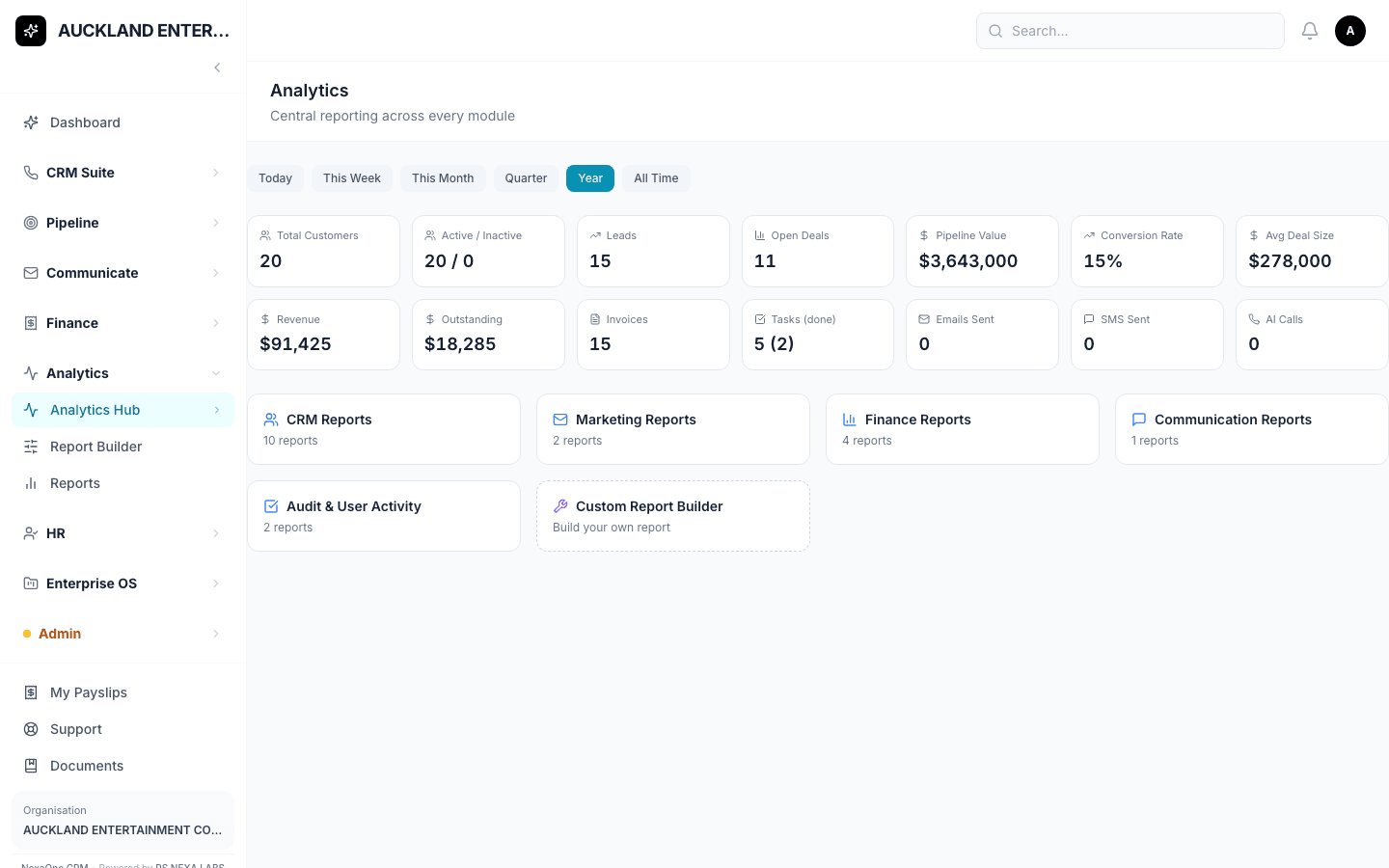This screenshot has width=1389, height=868.
Task: Click the Pipeline target icon
Action: tap(31, 223)
